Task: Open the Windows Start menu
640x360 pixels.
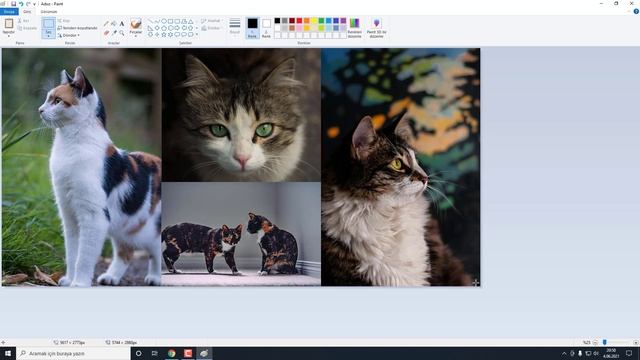Action: pos(8,353)
